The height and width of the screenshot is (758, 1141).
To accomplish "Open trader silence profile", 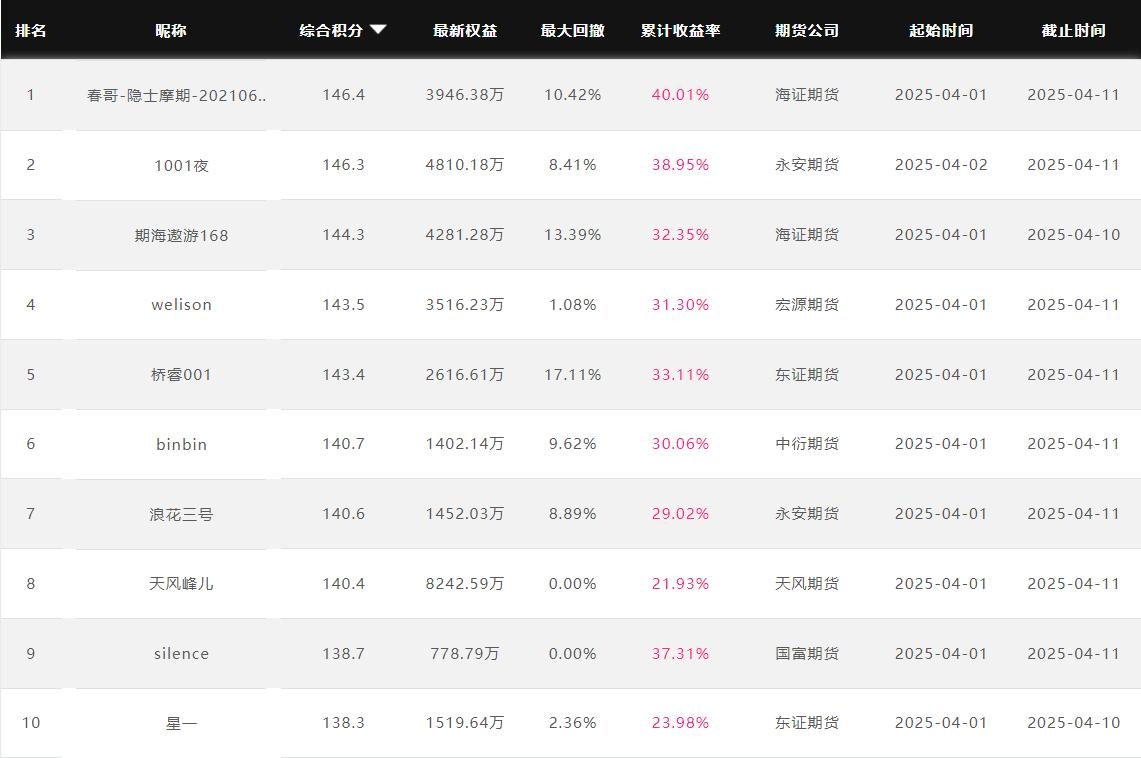I will 181,653.
